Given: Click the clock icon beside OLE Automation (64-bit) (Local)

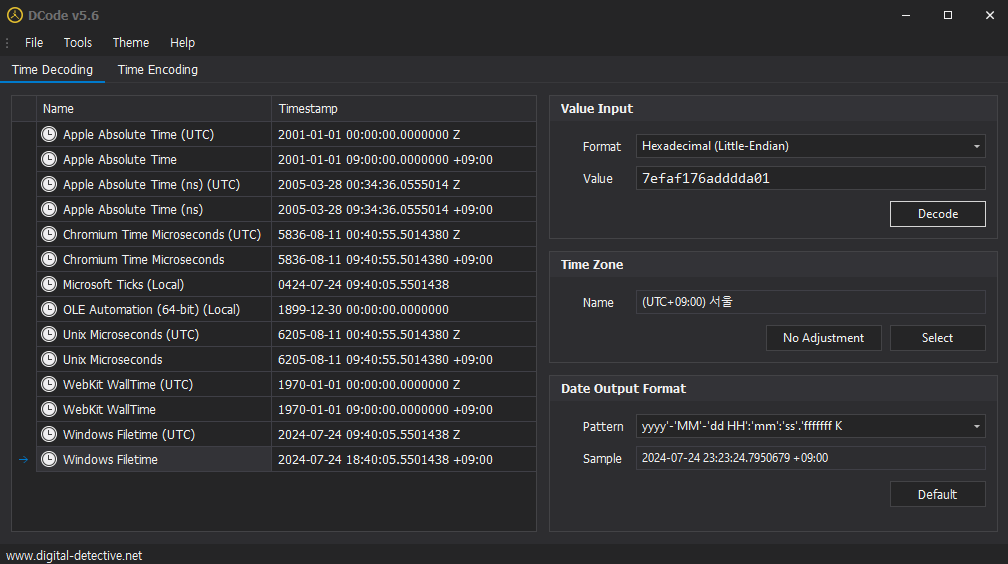Looking at the screenshot, I should [49, 309].
